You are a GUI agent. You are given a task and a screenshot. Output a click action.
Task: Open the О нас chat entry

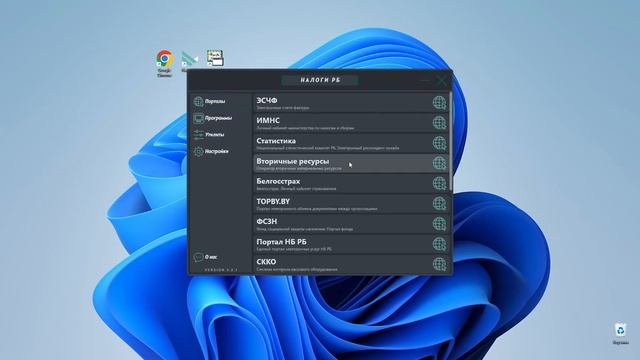[205, 257]
